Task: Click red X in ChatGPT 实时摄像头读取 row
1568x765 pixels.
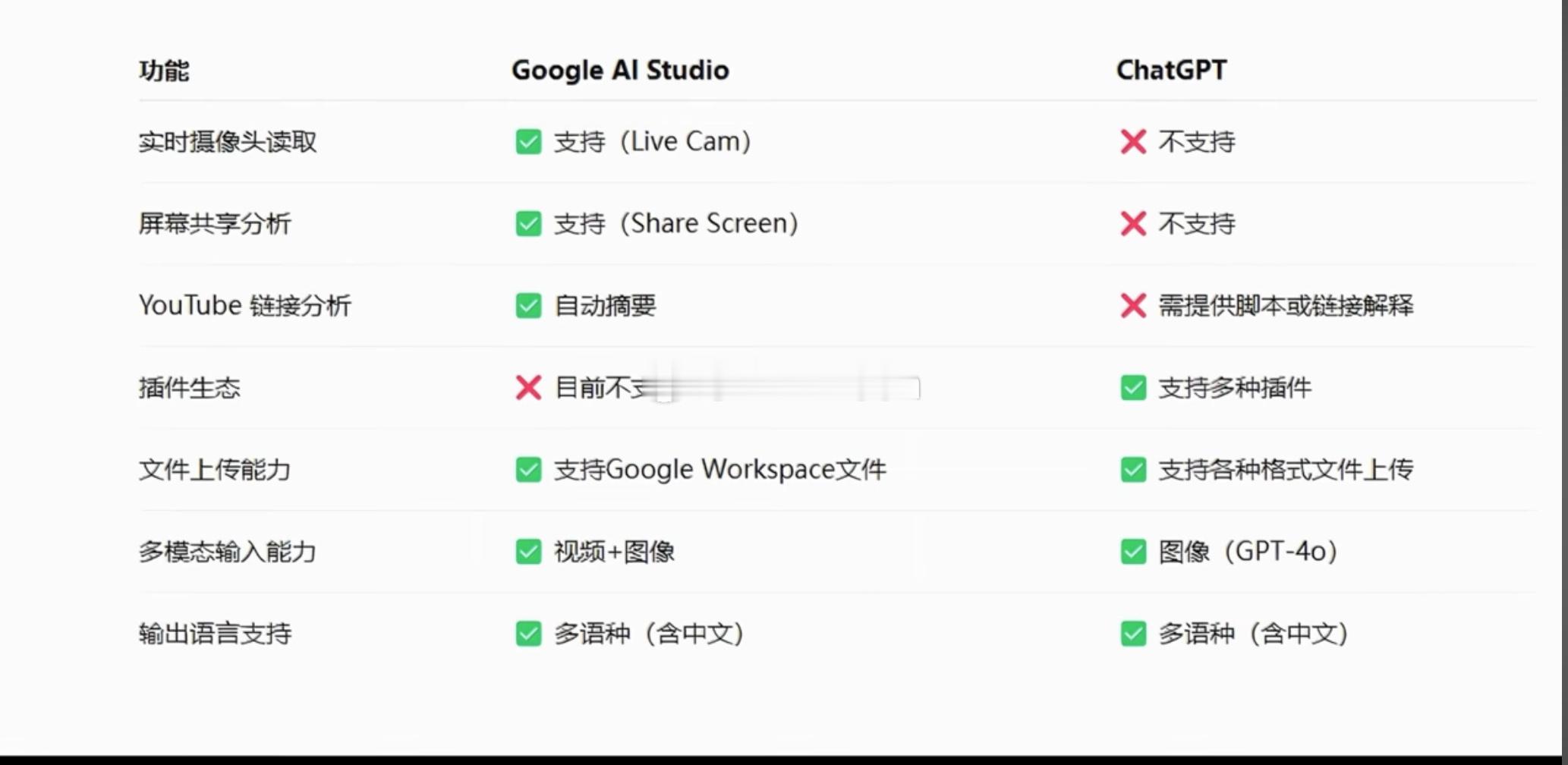Action: tap(1133, 141)
